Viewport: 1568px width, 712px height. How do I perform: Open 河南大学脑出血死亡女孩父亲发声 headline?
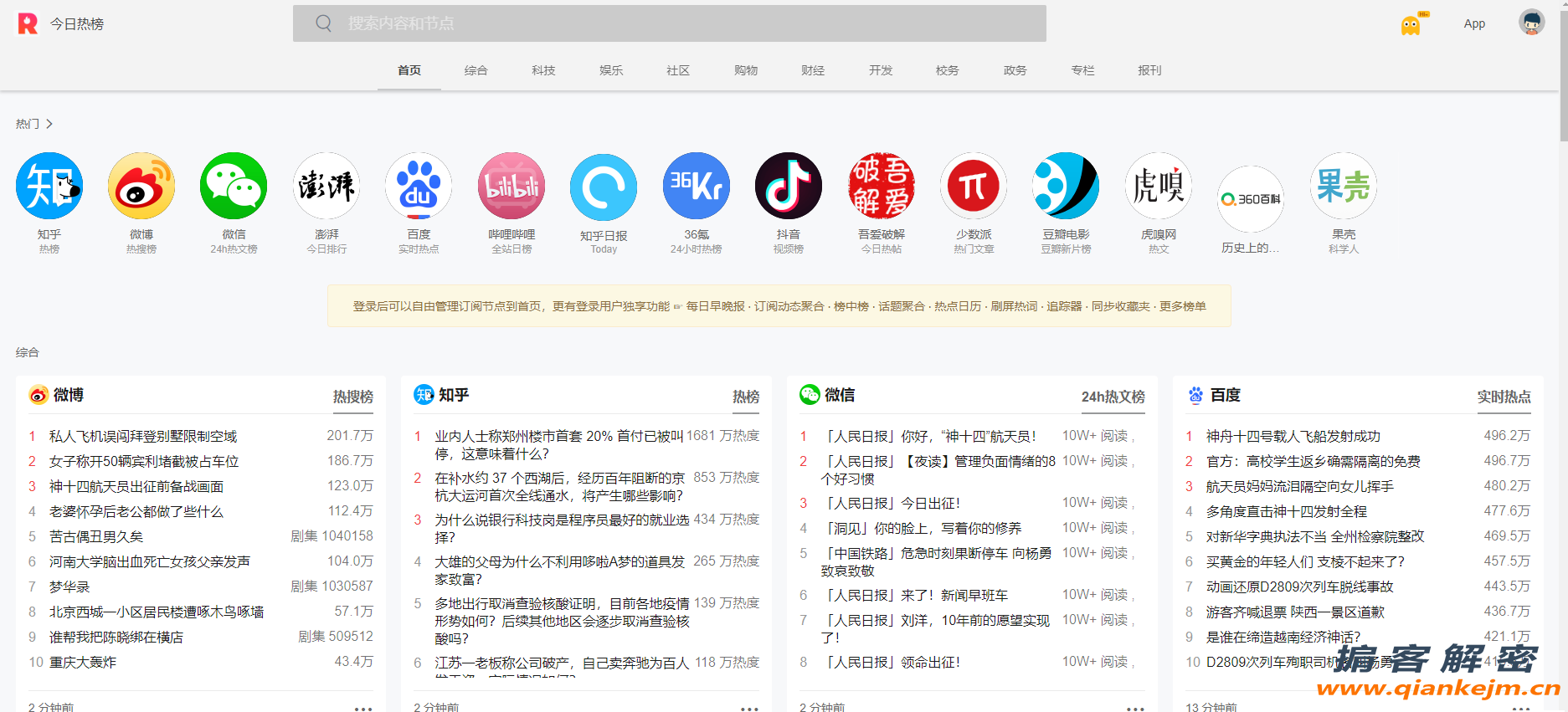(x=150, y=561)
